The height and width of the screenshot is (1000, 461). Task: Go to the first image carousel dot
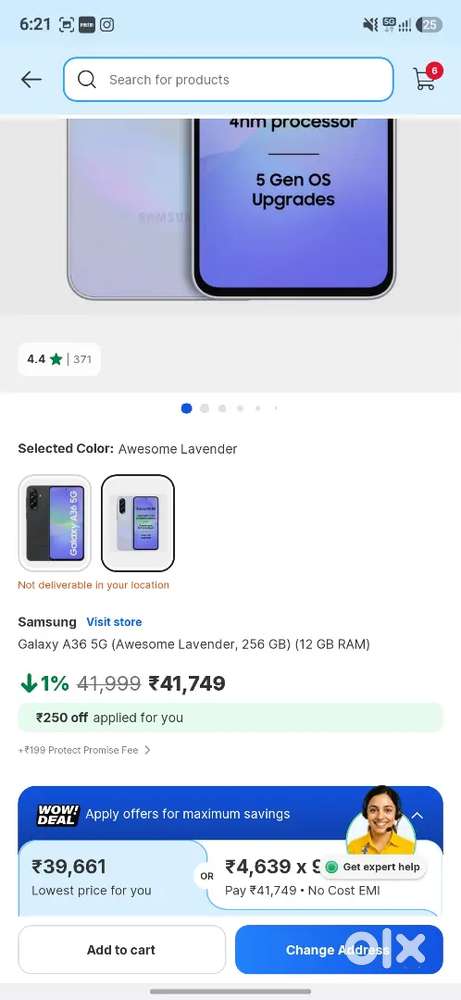186,408
